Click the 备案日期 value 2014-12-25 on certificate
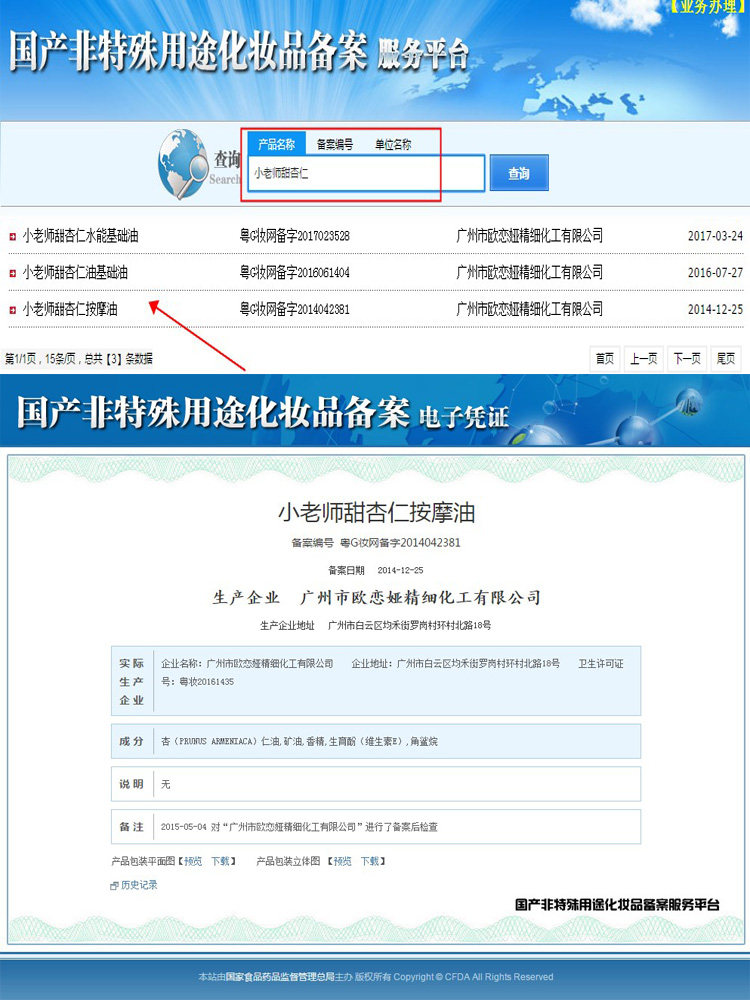 (400, 570)
